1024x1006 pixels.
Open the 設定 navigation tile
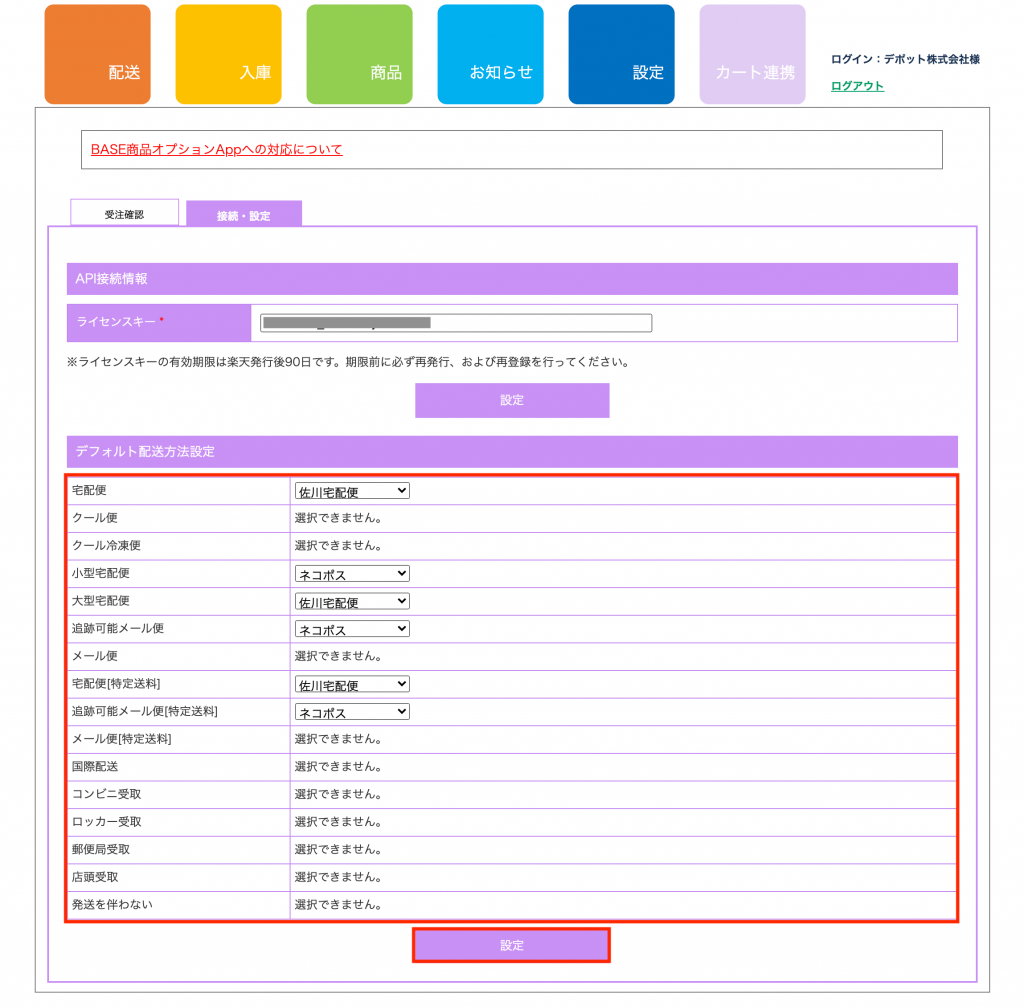click(621, 55)
